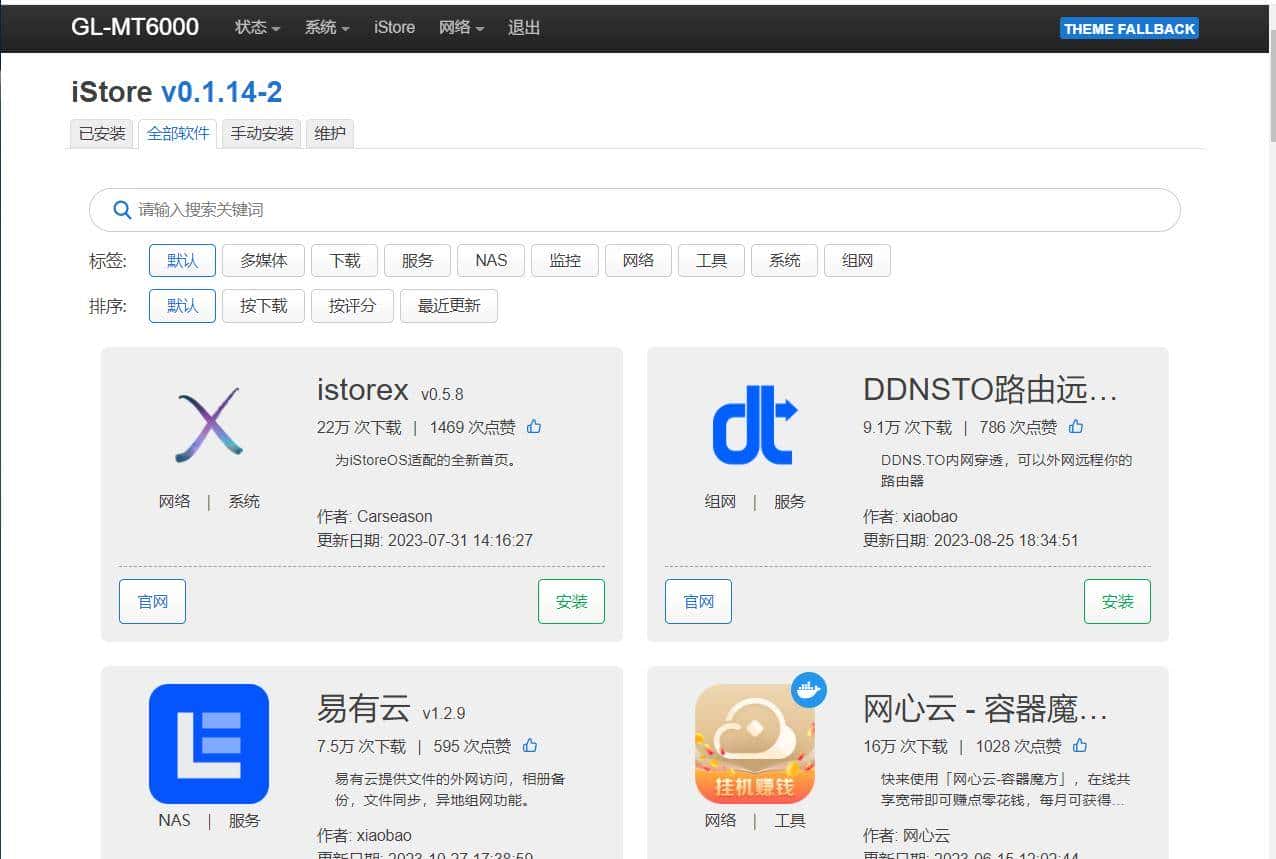1276x859 pixels.
Task: Open the 状态 dropdown menu
Action: tap(256, 27)
